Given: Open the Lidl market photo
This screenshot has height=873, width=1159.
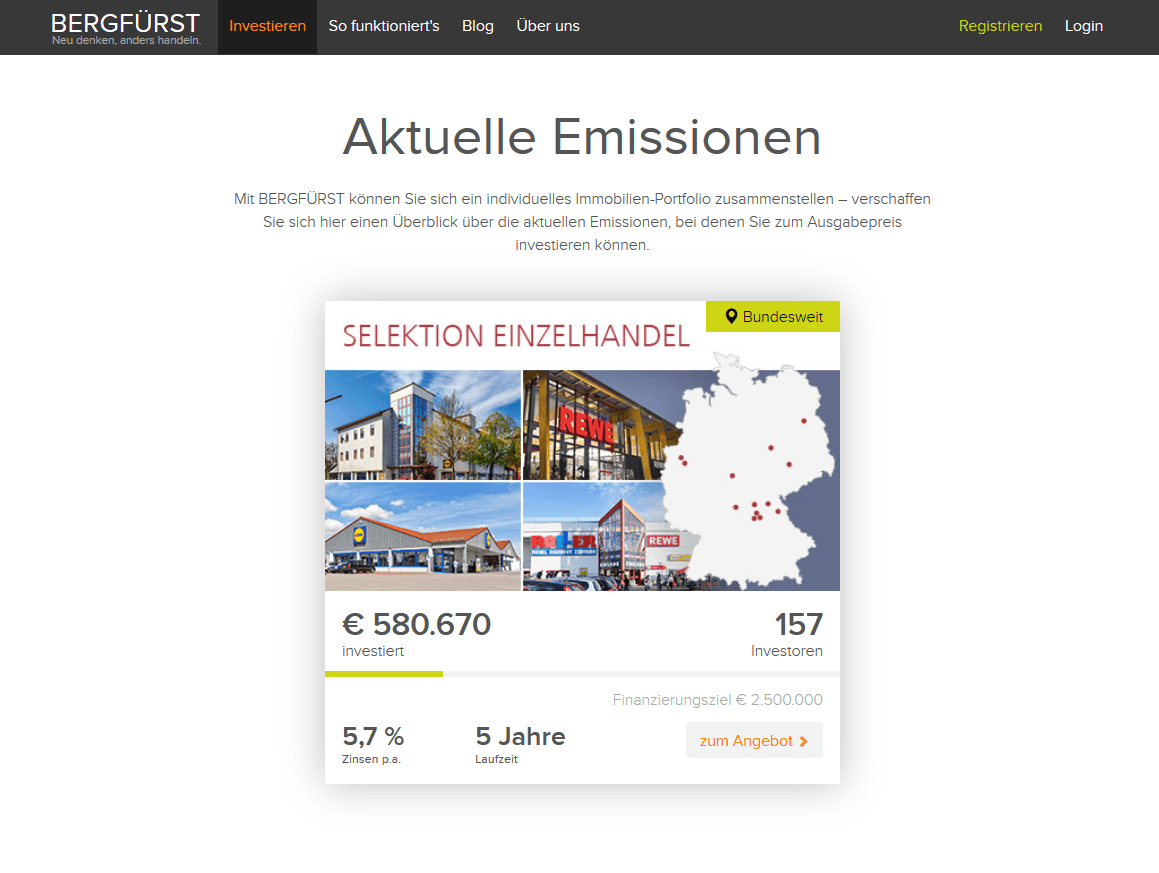Looking at the screenshot, I should click(423, 537).
